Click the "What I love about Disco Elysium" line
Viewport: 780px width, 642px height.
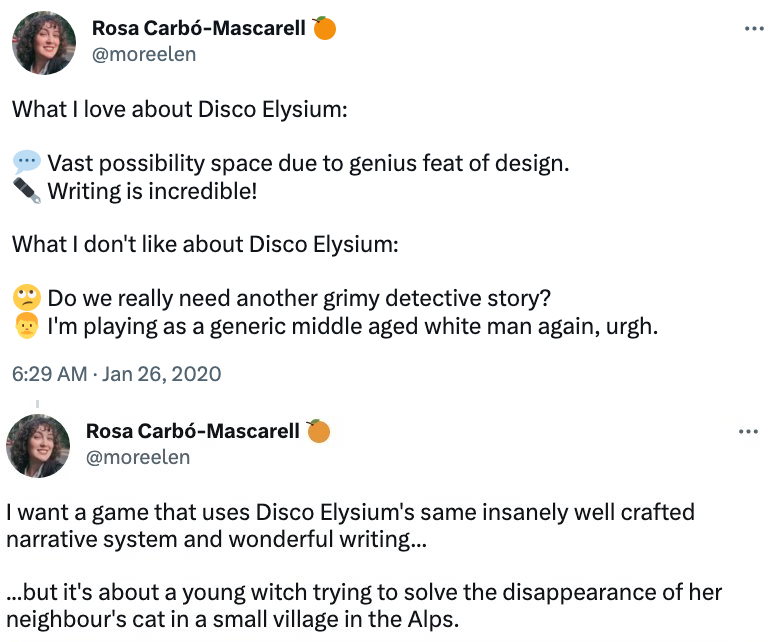click(x=180, y=109)
